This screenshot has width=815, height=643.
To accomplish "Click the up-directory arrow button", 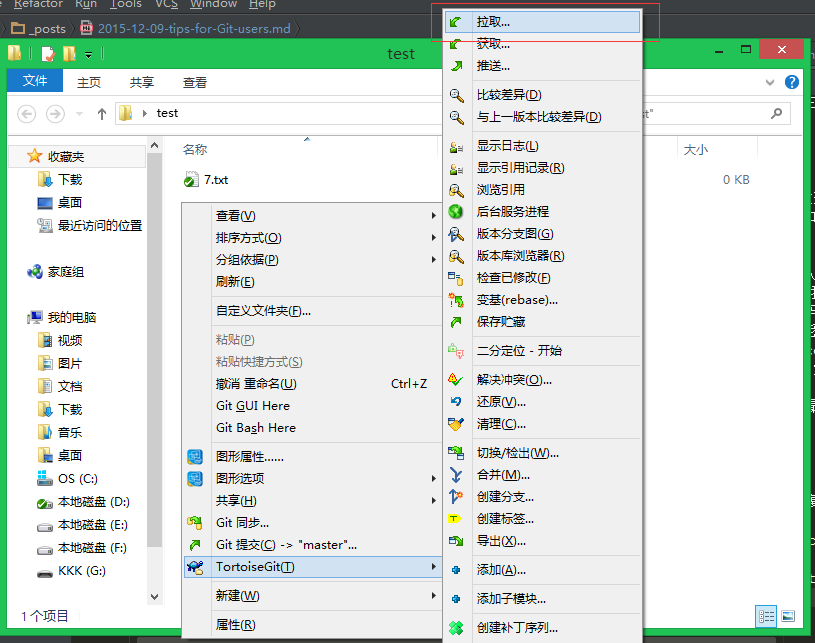I will (x=102, y=113).
